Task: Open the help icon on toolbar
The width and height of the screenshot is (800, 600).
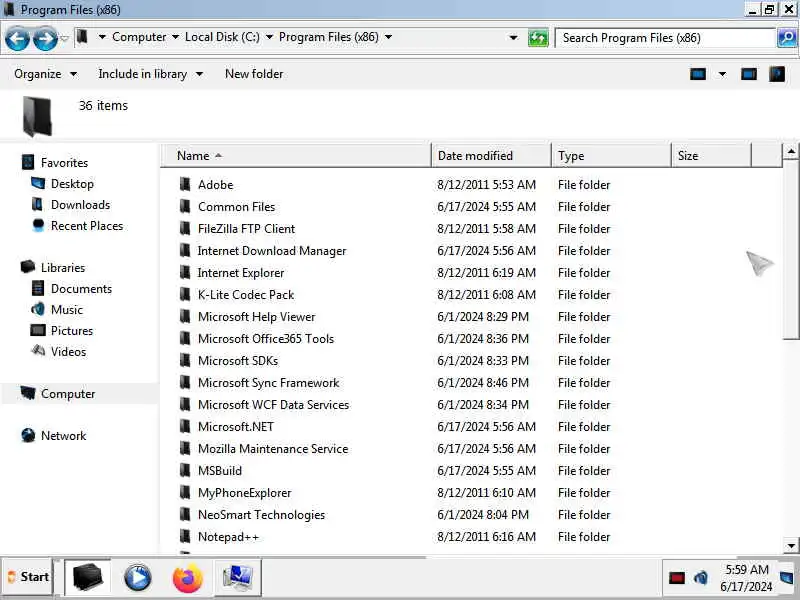Action: tap(777, 74)
